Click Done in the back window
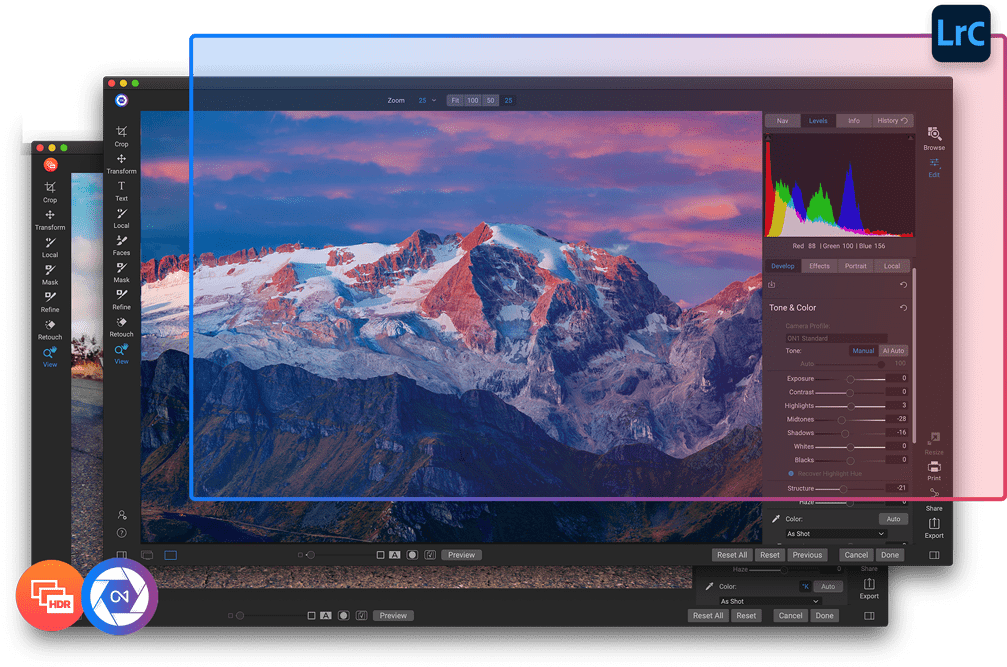Viewport: 1007px width, 667px height. (825, 616)
